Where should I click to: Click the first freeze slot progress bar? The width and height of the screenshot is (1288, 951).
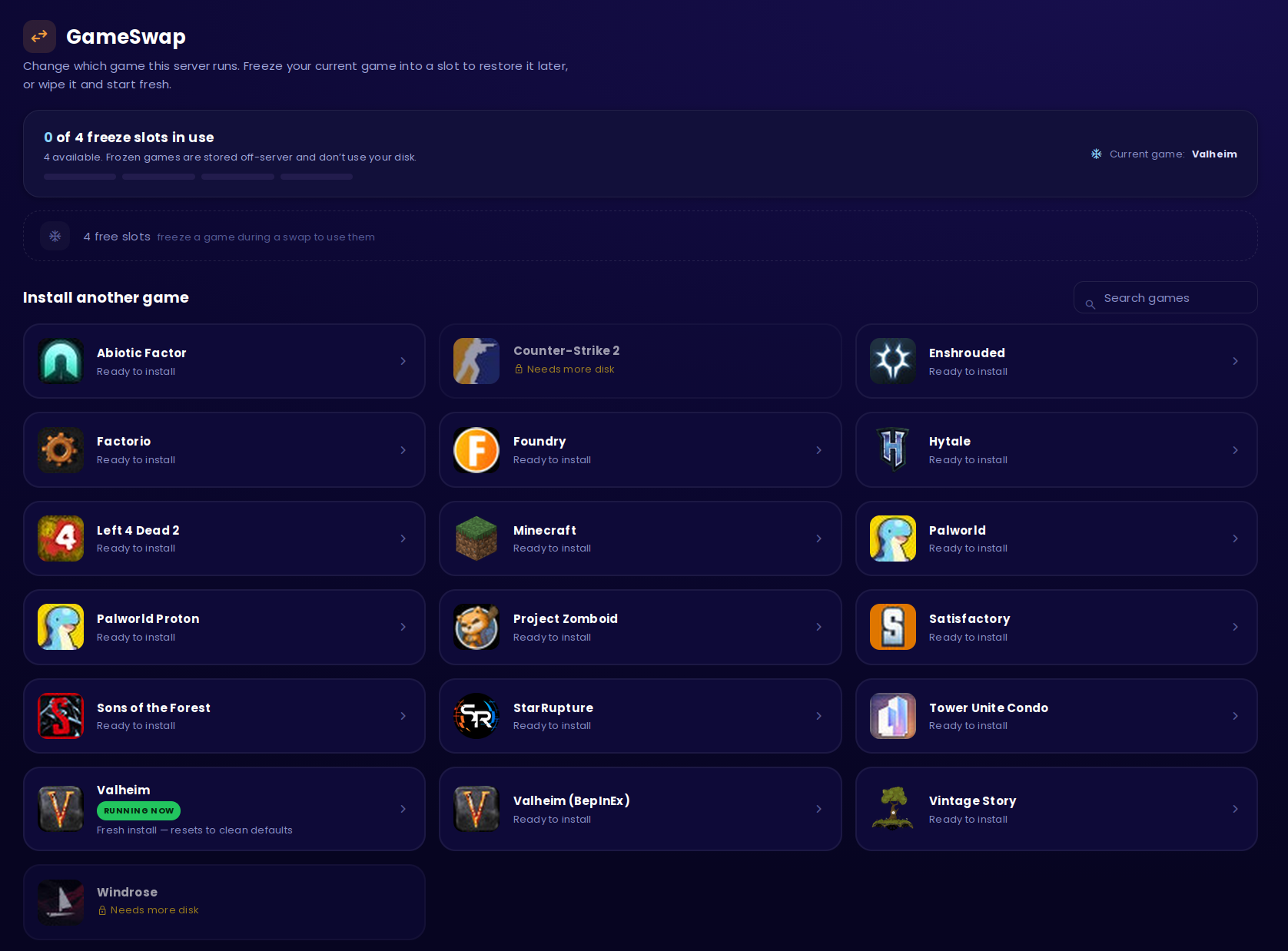pyautogui.click(x=80, y=177)
